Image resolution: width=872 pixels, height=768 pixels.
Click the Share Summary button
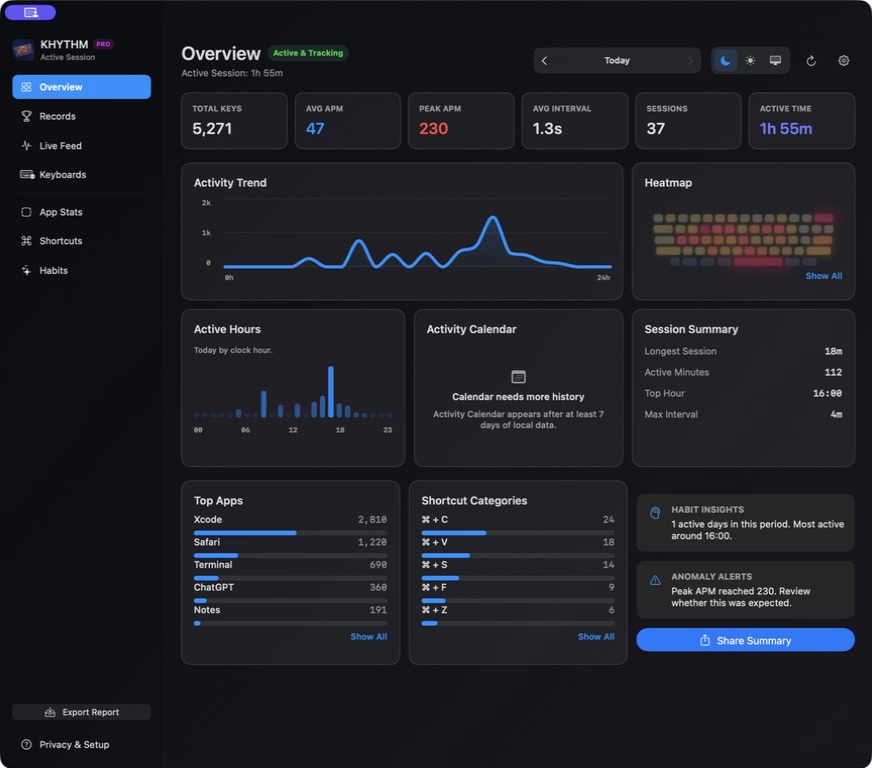tap(745, 640)
